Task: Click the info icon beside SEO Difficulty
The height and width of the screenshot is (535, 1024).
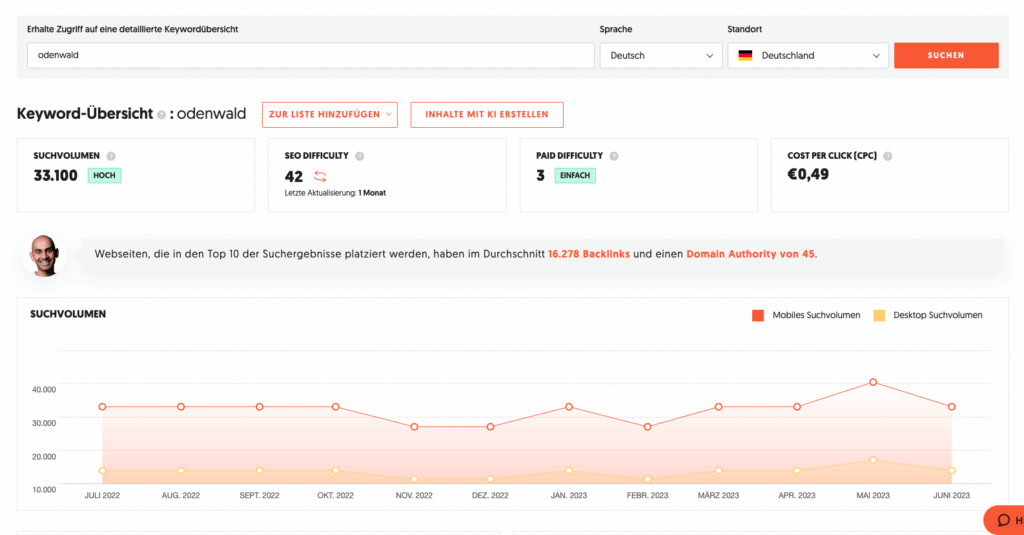Action: 359,156
